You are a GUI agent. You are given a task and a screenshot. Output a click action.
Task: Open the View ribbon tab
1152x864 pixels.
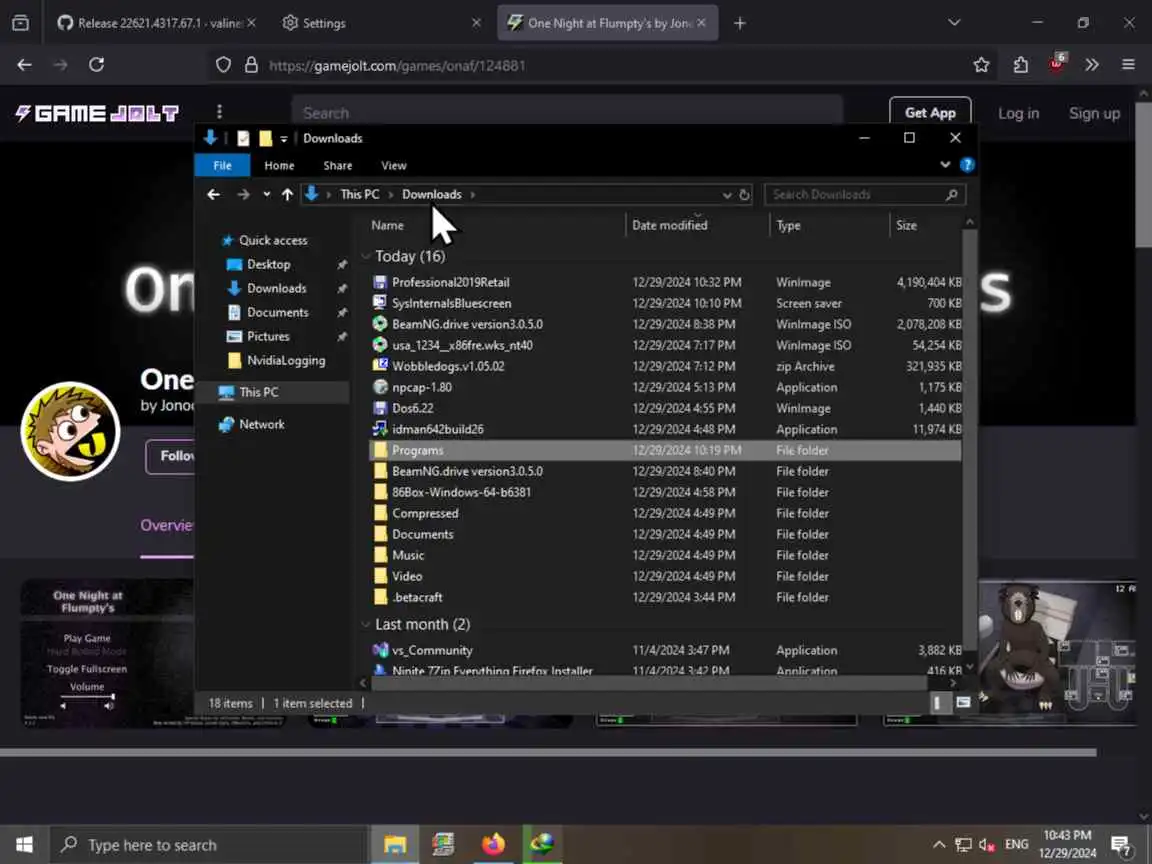point(394,165)
